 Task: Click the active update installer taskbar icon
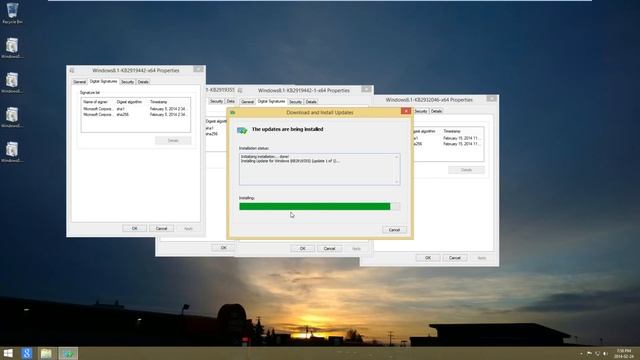coord(68,353)
